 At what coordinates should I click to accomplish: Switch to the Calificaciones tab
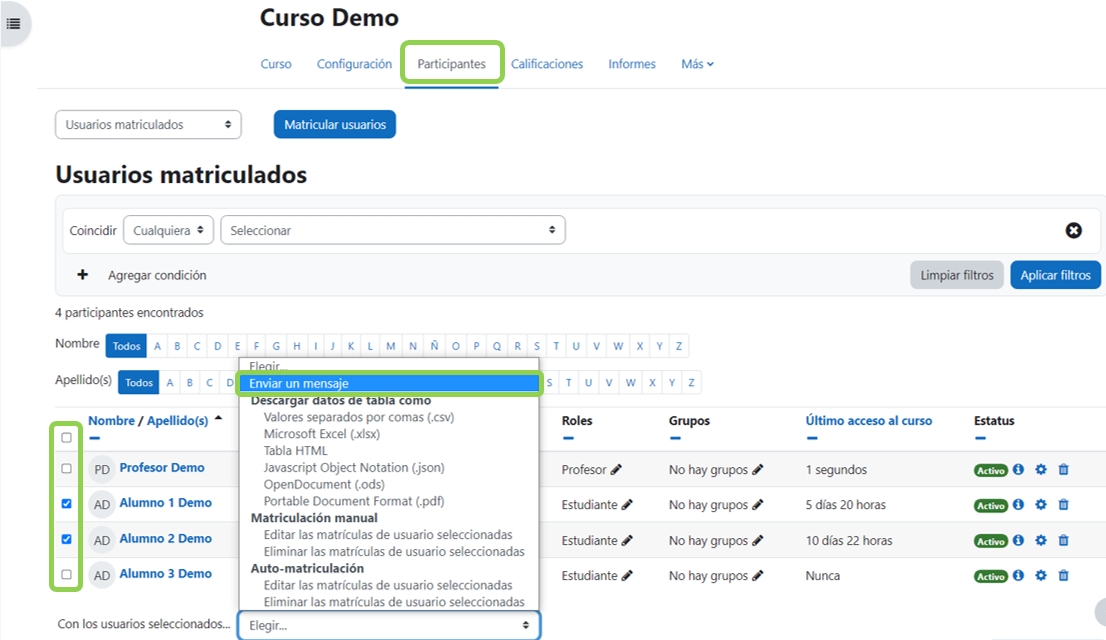click(547, 64)
